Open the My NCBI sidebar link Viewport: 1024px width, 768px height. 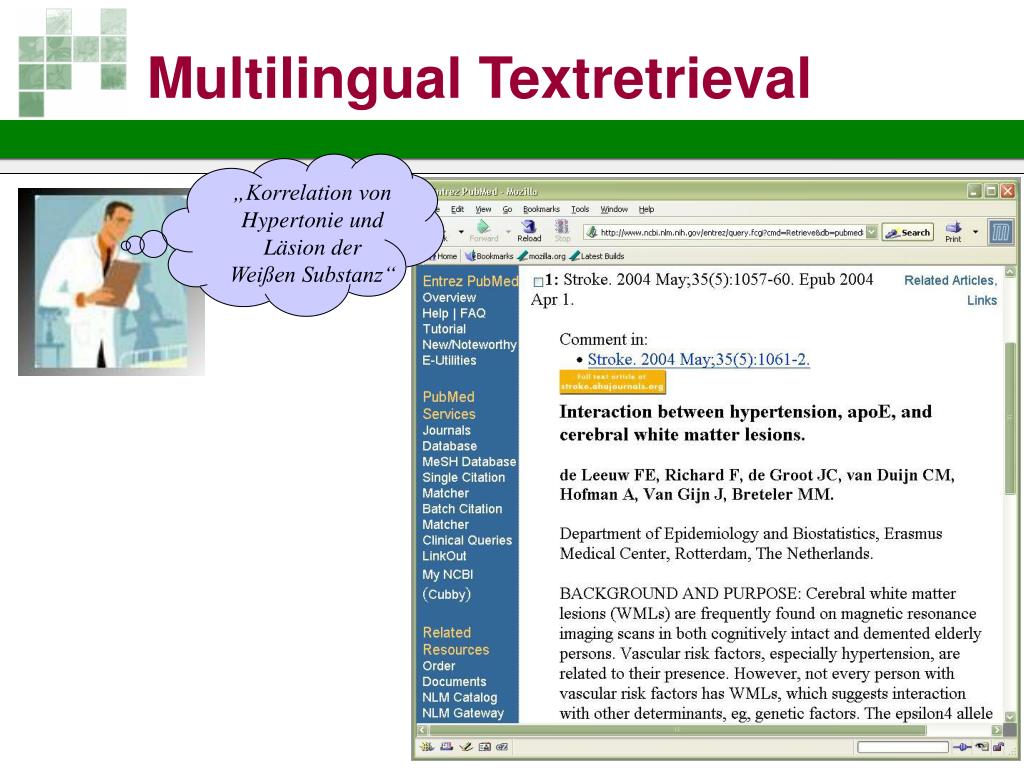447,575
